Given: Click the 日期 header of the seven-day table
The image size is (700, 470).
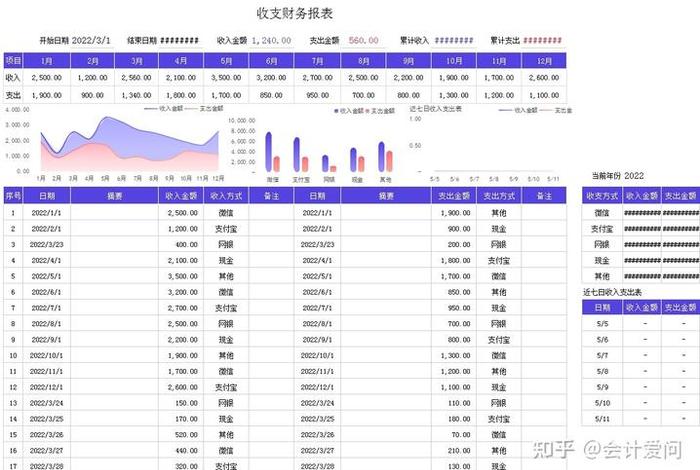Looking at the screenshot, I should click(x=602, y=308).
